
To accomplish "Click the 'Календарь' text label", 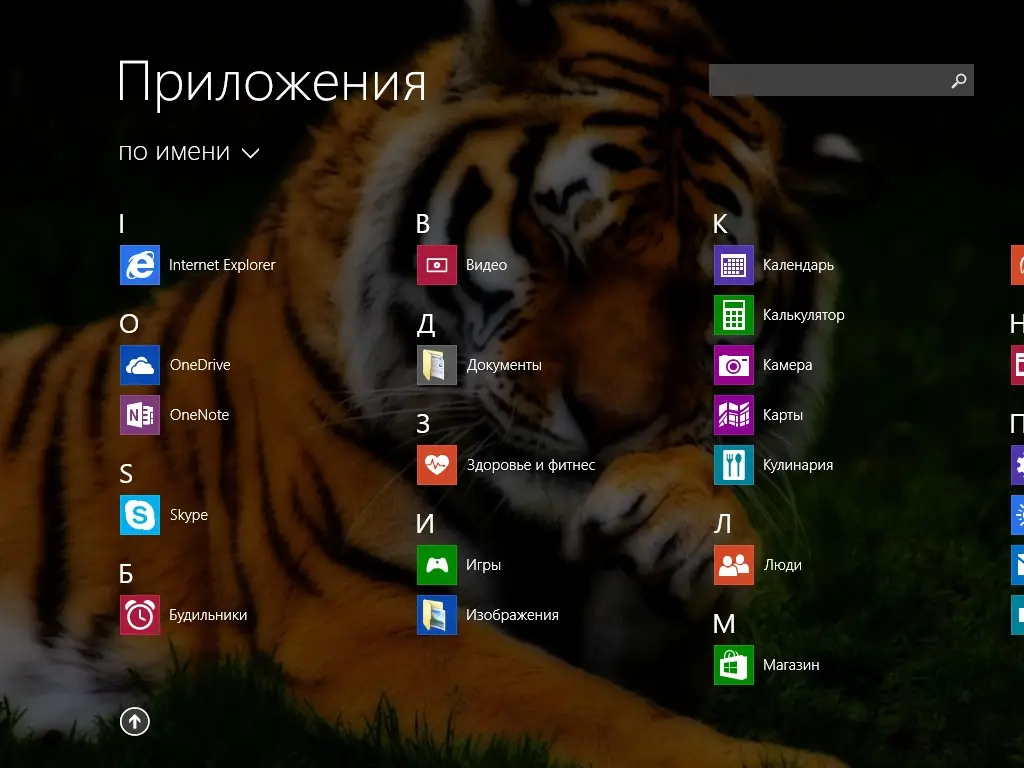I will click(799, 265).
